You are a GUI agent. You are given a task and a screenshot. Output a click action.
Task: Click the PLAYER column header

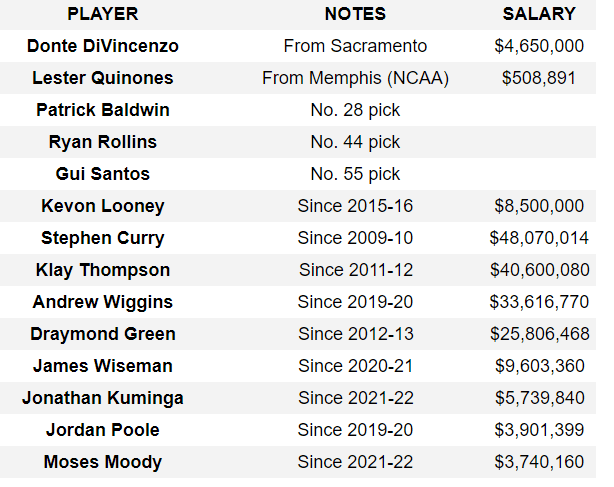click(x=103, y=14)
